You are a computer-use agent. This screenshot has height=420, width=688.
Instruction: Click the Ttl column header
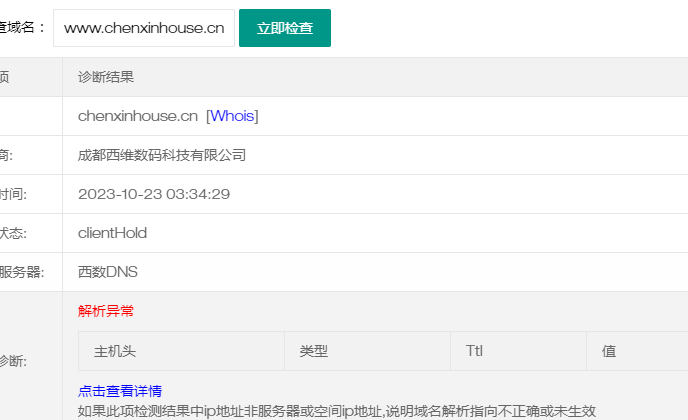474,352
